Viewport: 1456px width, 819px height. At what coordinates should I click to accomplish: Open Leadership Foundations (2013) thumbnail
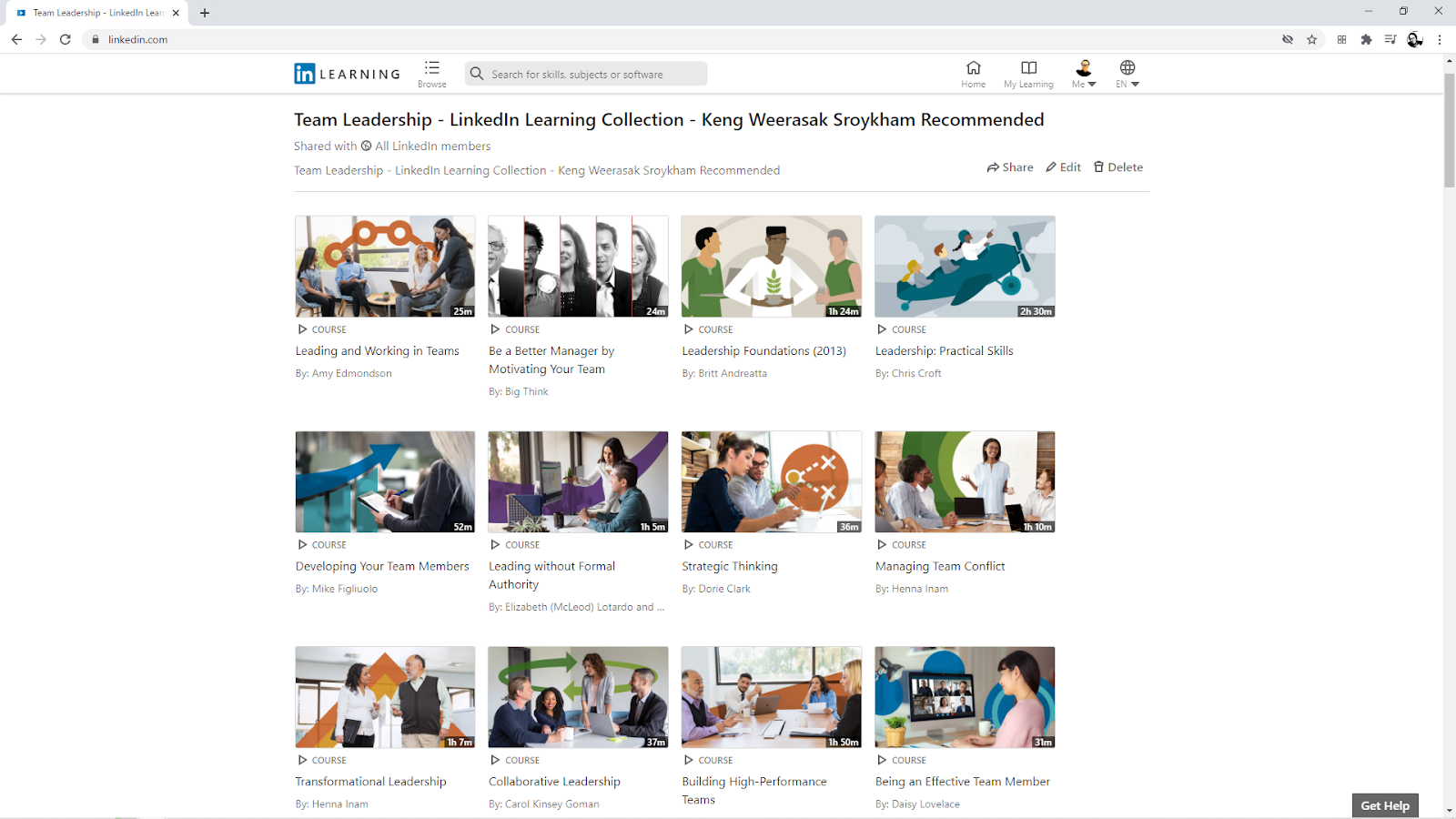[x=772, y=267]
